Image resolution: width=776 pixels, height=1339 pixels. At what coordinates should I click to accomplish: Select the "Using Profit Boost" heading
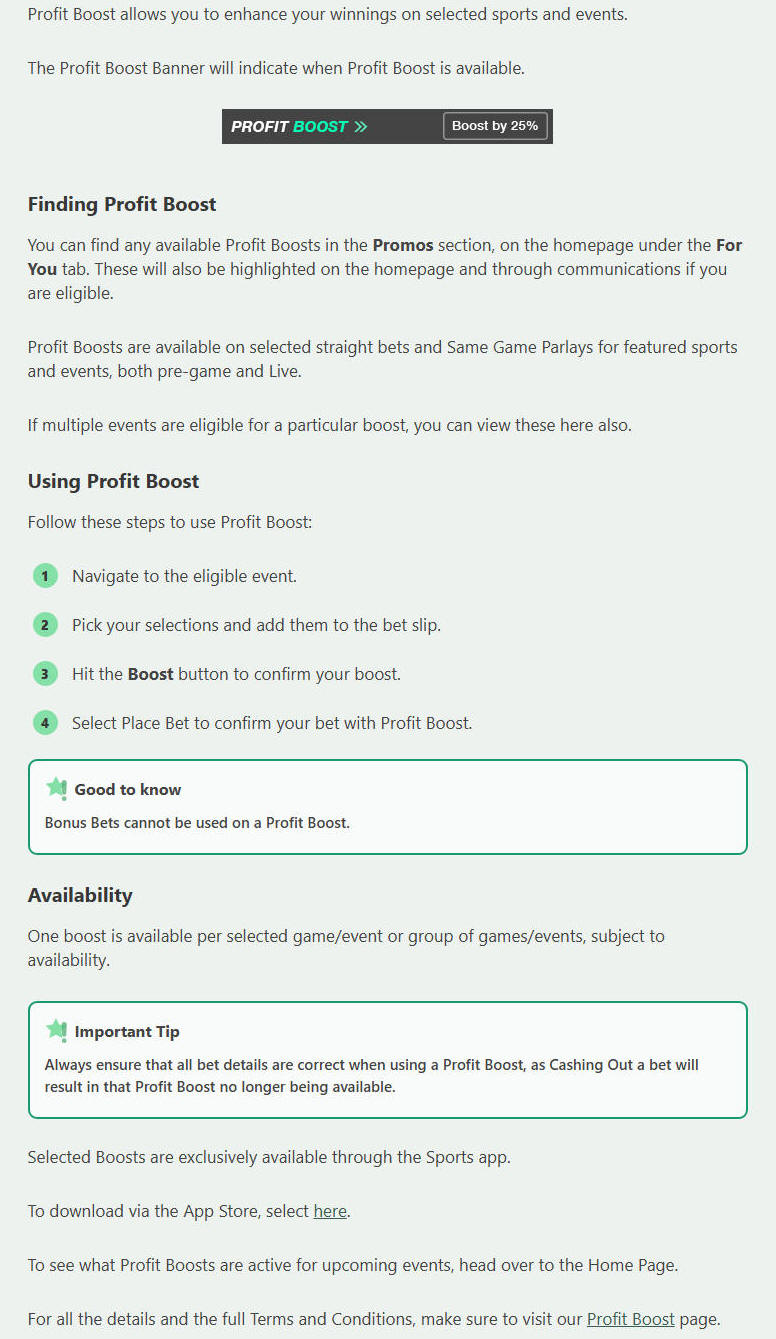[113, 481]
